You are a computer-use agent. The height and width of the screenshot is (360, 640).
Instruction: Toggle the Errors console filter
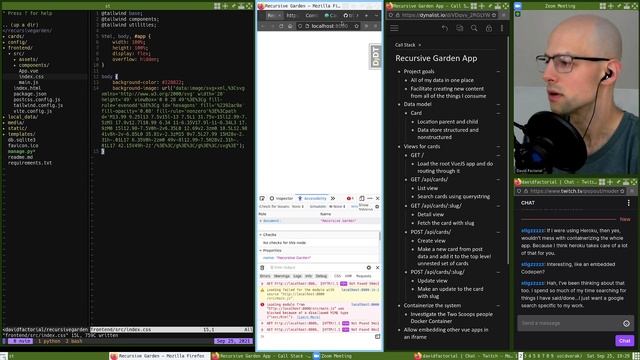pyautogui.click(x=265, y=276)
